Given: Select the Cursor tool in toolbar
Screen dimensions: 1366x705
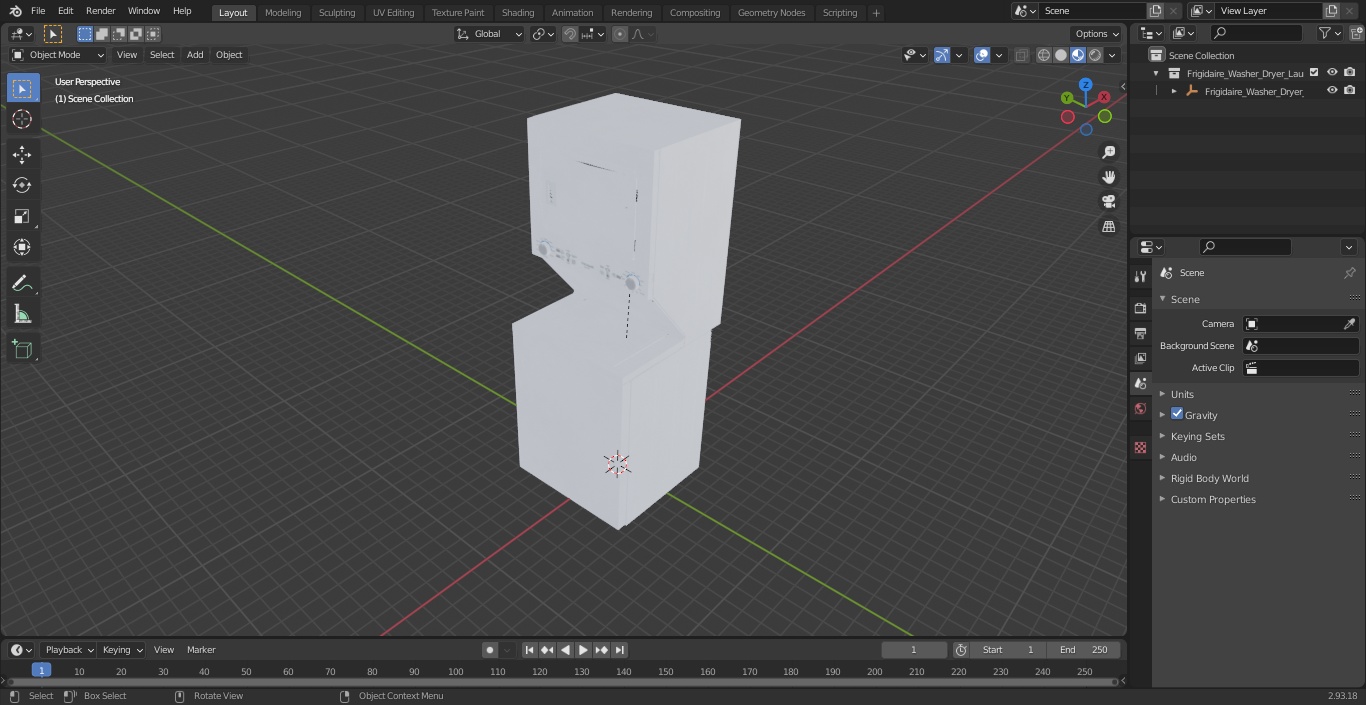Looking at the screenshot, I should (22, 119).
